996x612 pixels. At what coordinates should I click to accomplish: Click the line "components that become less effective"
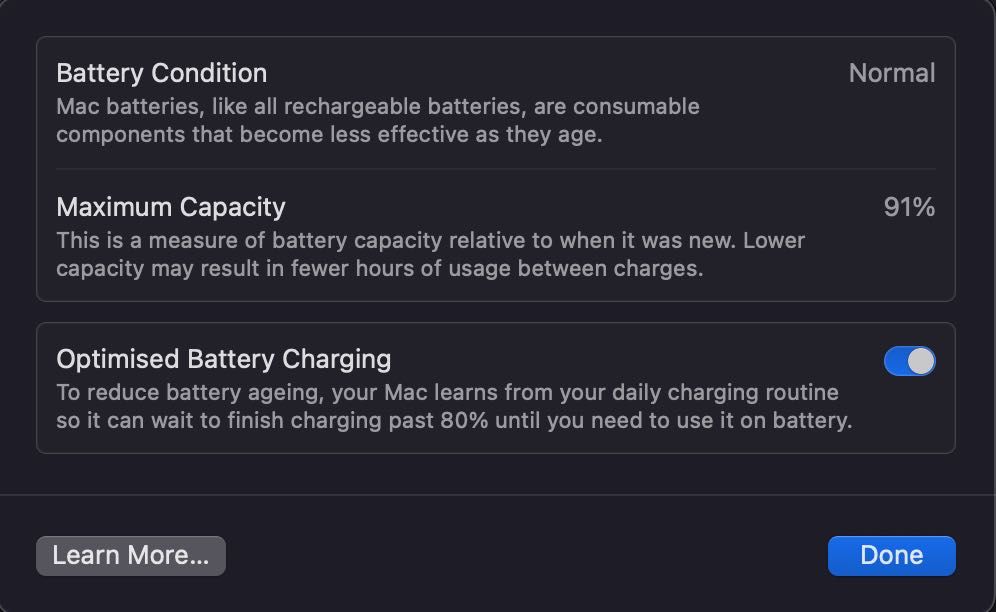click(x=329, y=134)
